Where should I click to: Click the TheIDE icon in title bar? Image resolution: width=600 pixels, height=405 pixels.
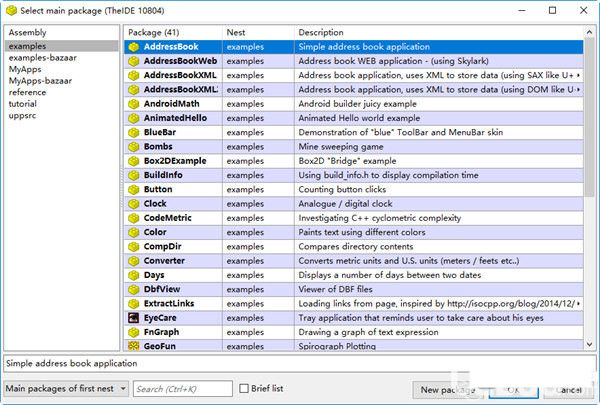[11, 10]
